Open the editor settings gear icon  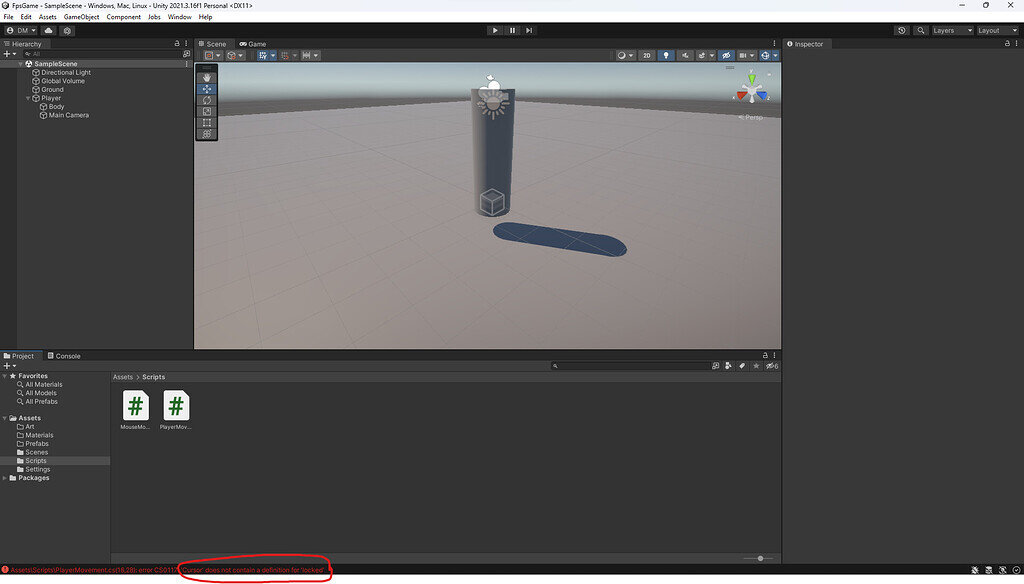click(x=67, y=30)
